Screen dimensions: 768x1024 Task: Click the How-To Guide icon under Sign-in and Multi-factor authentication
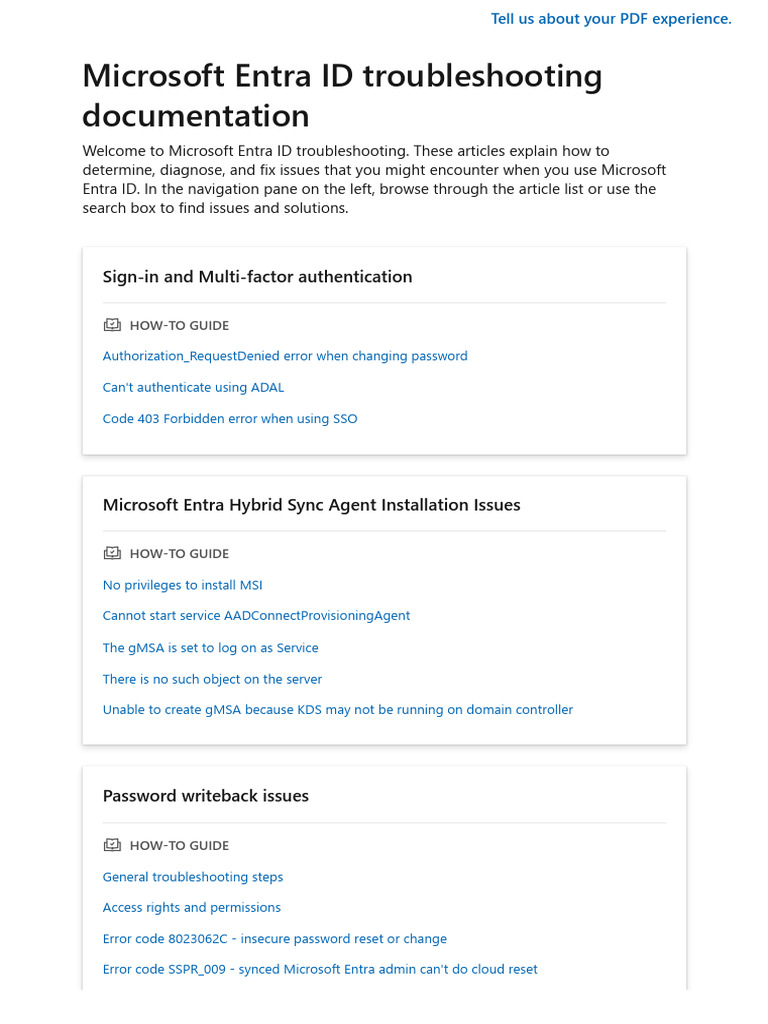pos(111,325)
